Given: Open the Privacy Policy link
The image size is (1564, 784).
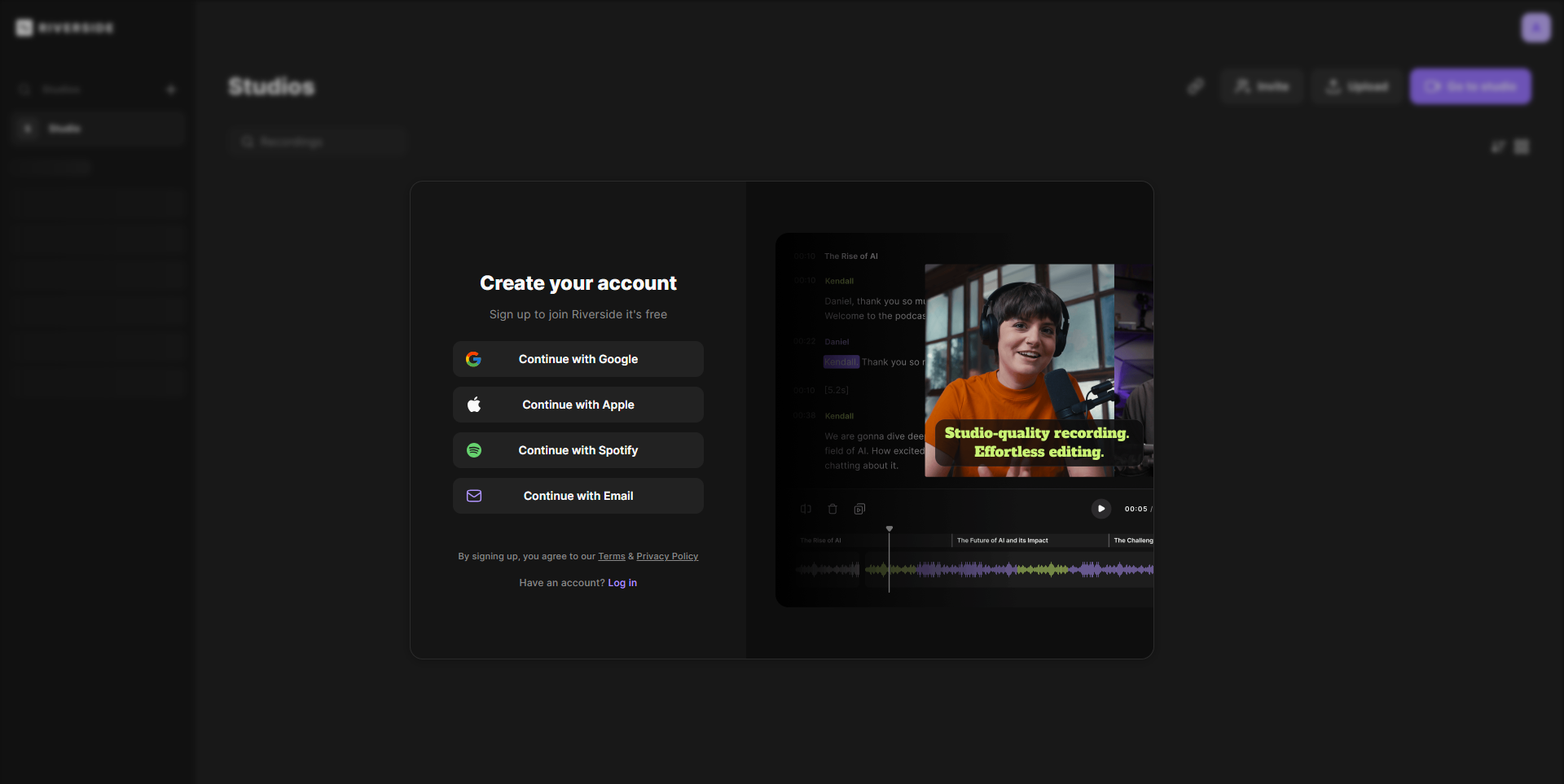Looking at the screenshot, I should (667, 556).
